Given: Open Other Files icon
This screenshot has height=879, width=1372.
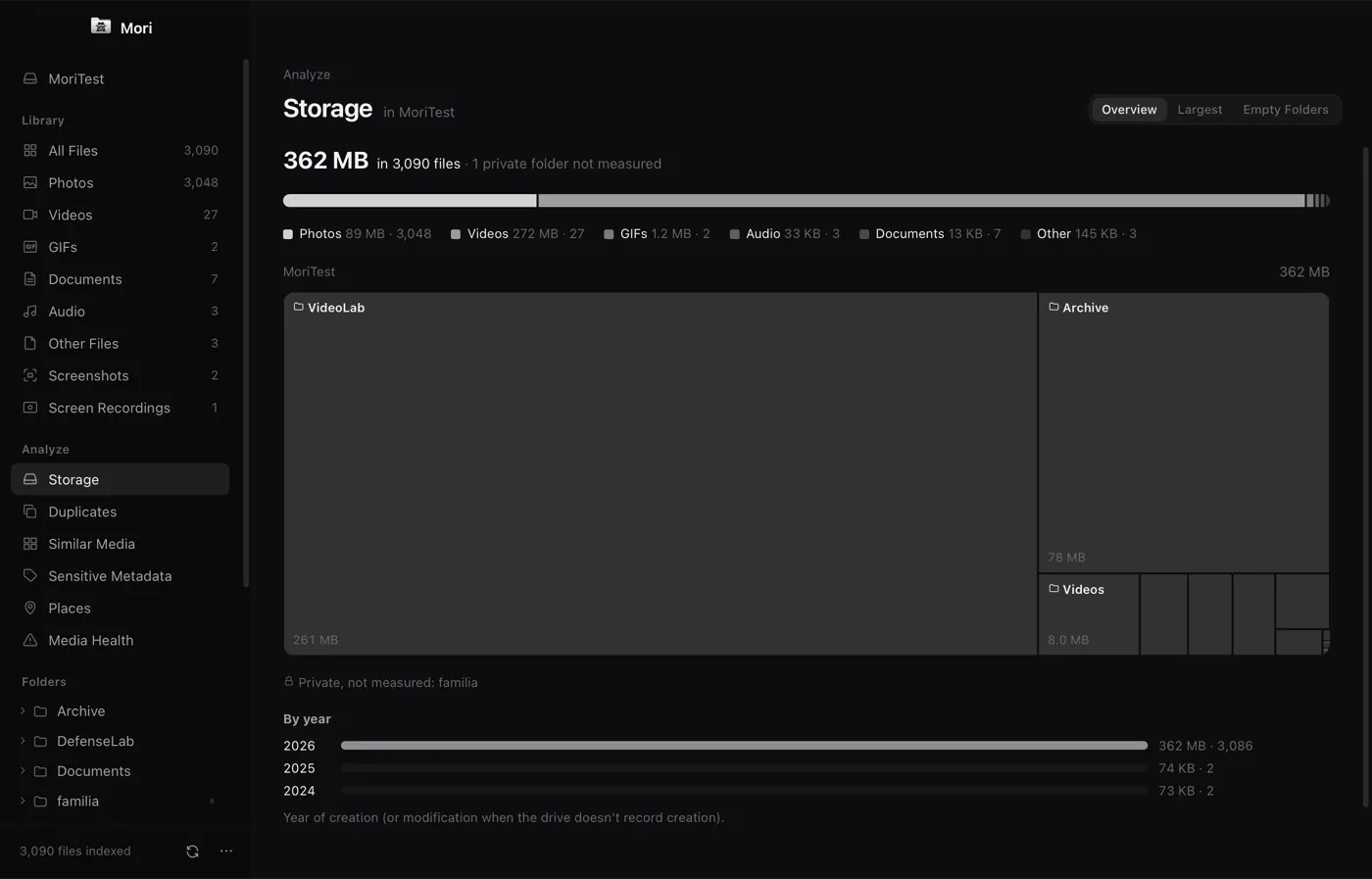Looking at the screenshot, I should [30, 344].
